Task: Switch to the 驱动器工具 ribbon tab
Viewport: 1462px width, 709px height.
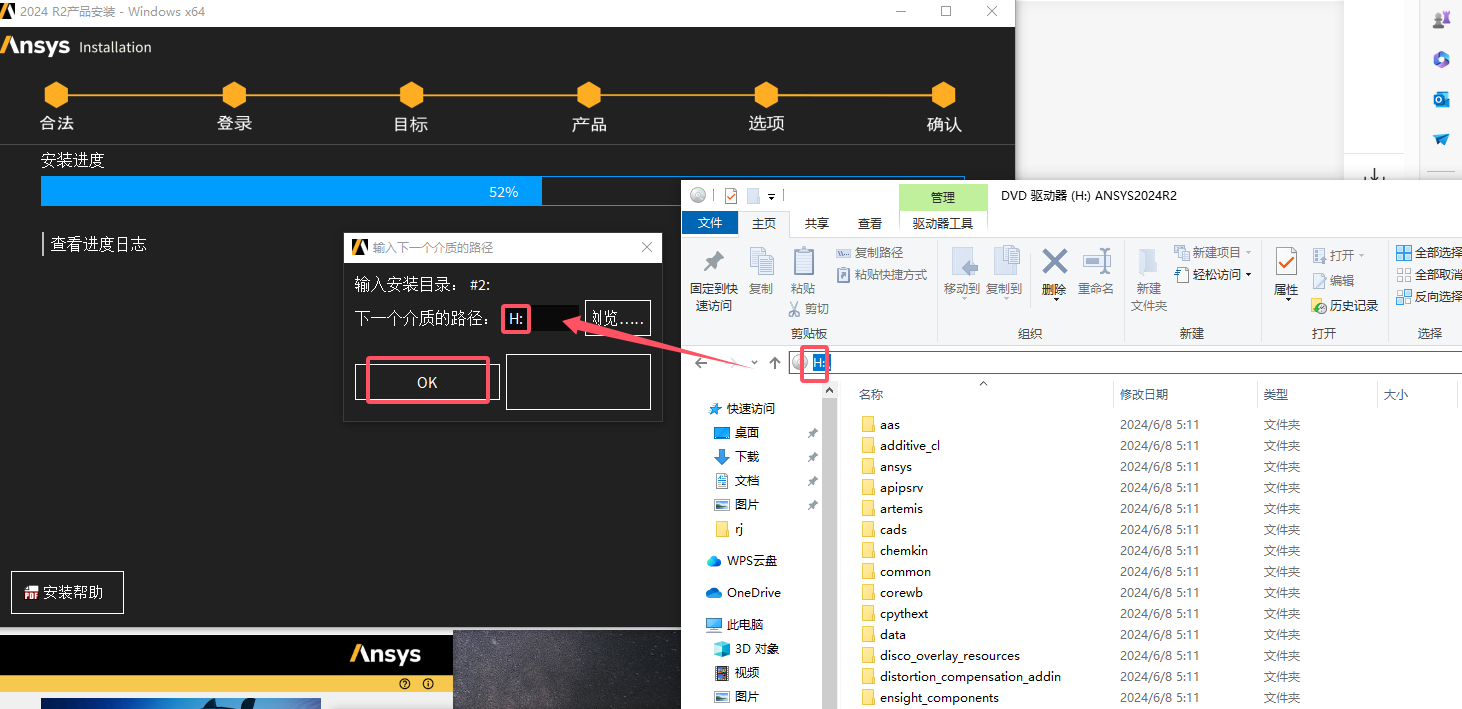Action: (943, 222)
